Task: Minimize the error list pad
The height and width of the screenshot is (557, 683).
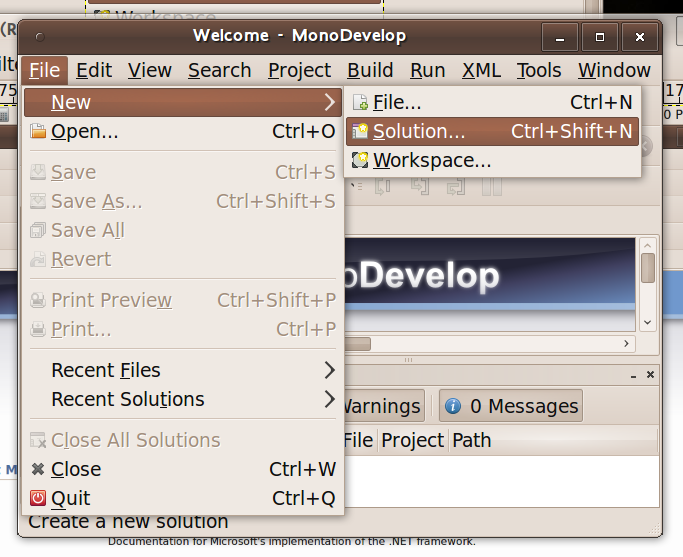Action: tap(633, 375)
